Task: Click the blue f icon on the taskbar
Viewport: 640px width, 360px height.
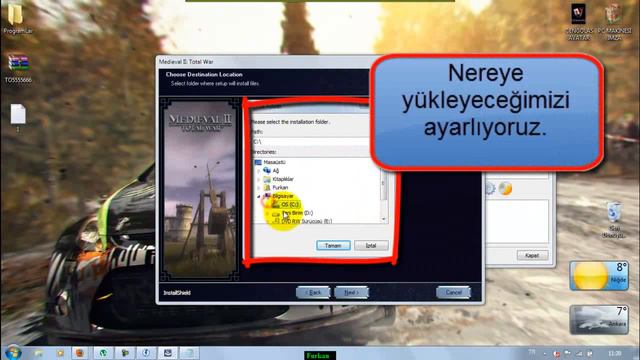Action: point(146,353)
